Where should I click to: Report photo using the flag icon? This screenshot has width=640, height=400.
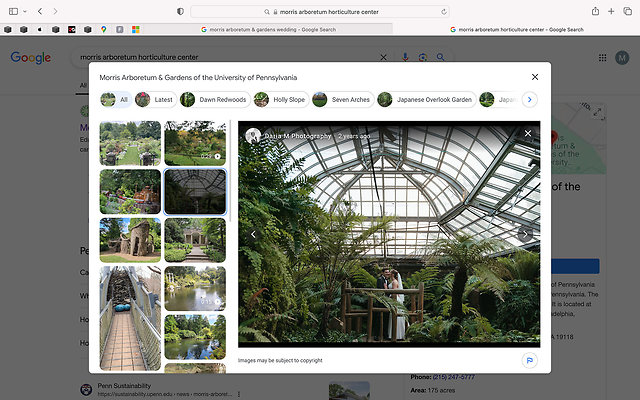point(528,360)
